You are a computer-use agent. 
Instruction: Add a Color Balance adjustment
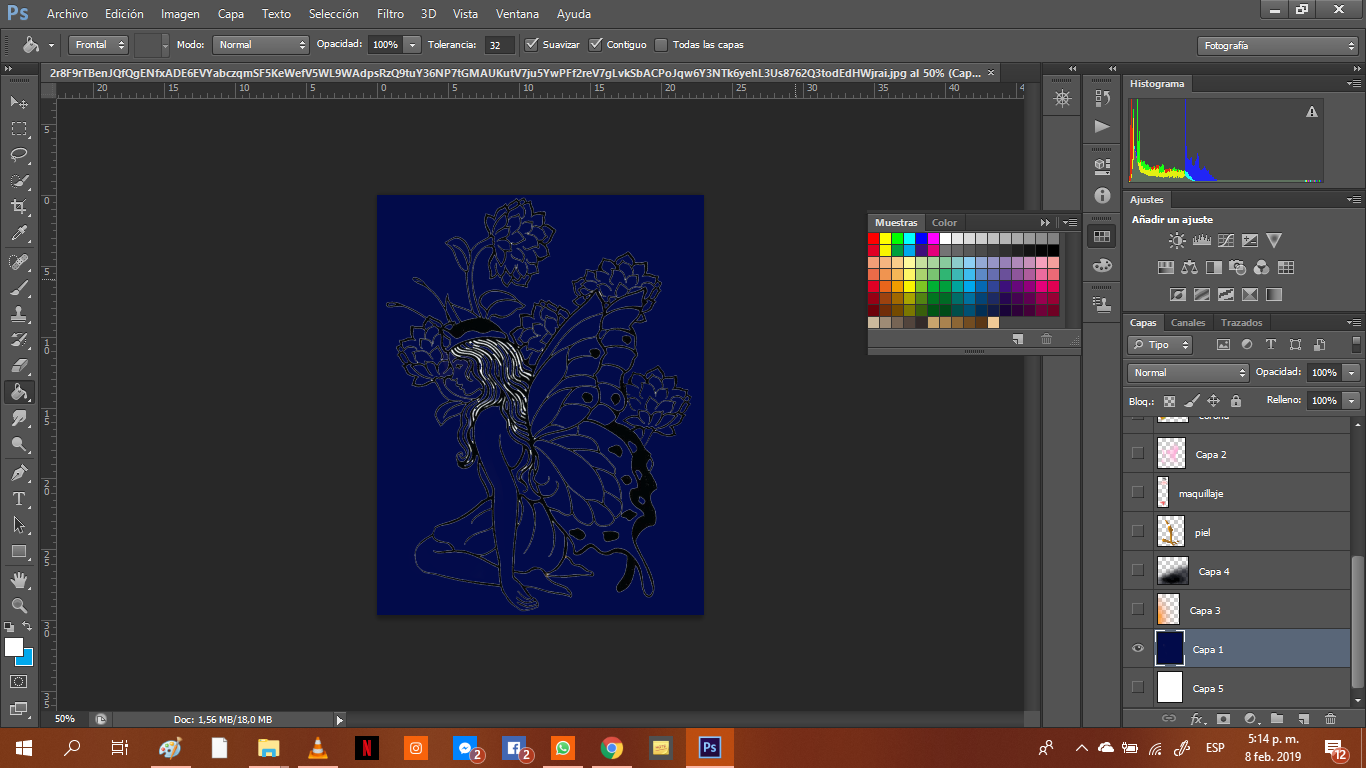pos(1189,268)
